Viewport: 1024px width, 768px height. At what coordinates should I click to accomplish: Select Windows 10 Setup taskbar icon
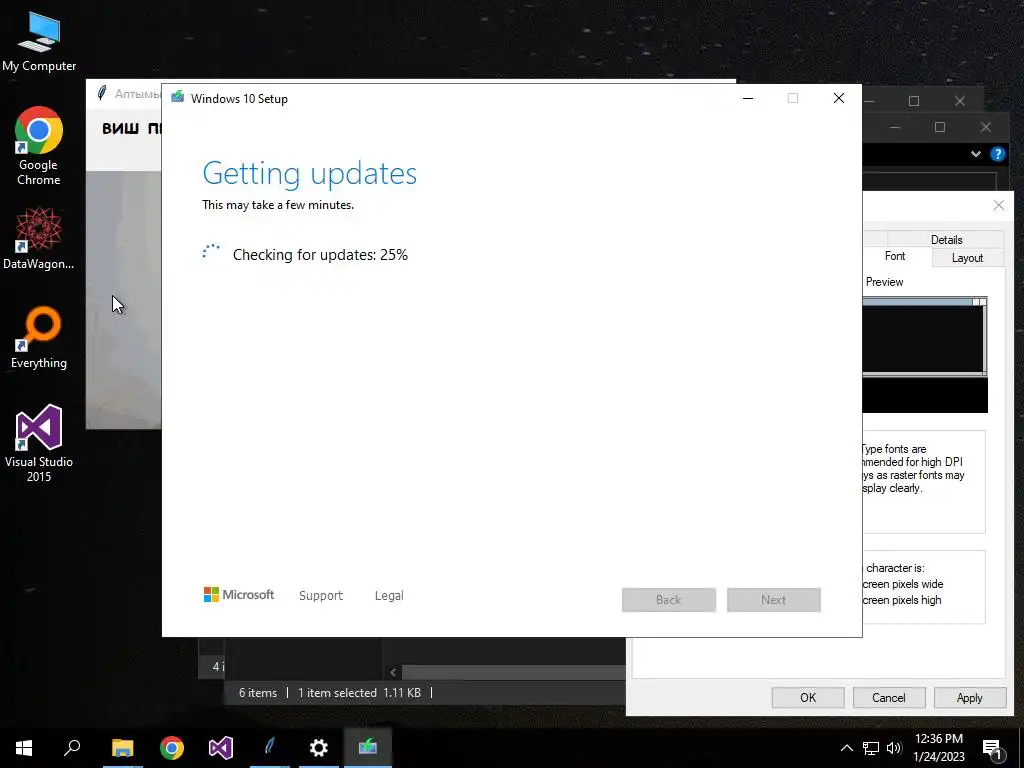pyautogui.click(x=368, y=748)
